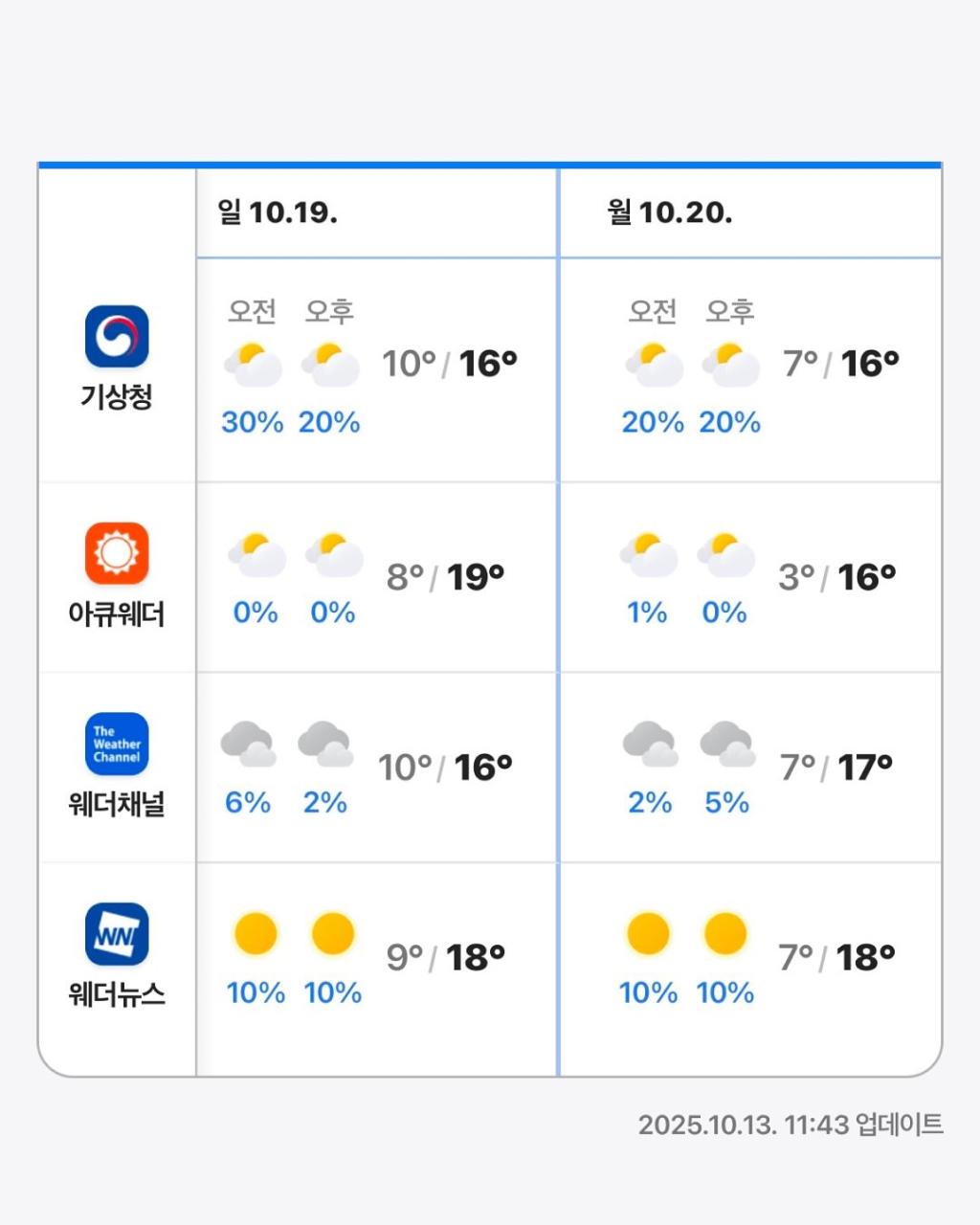
Task: Select 아큐웨더 3°/16° temperature for 10.20
Action: (836, 577)
